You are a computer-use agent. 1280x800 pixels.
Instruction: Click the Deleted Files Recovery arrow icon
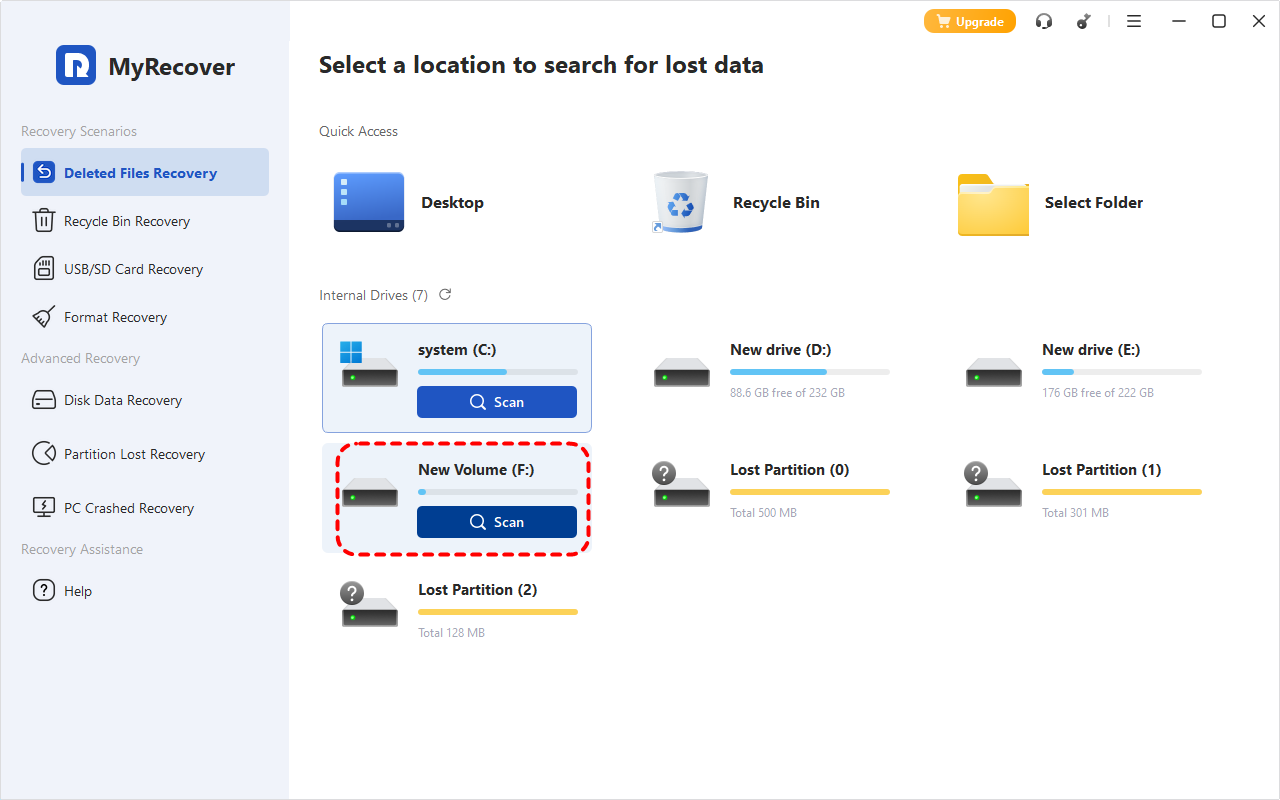click(x=44, y=172)
